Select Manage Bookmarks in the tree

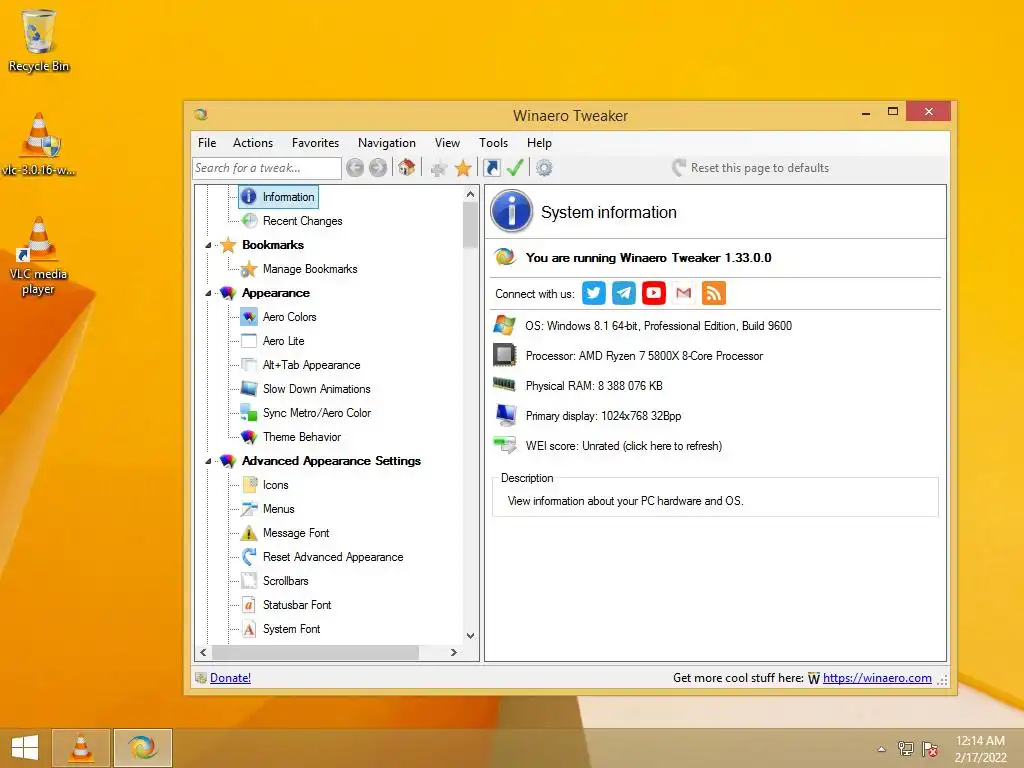(310, 269)
